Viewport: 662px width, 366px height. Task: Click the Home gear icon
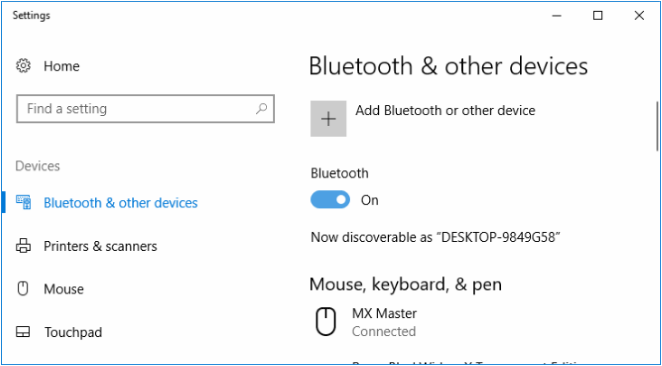23,66
